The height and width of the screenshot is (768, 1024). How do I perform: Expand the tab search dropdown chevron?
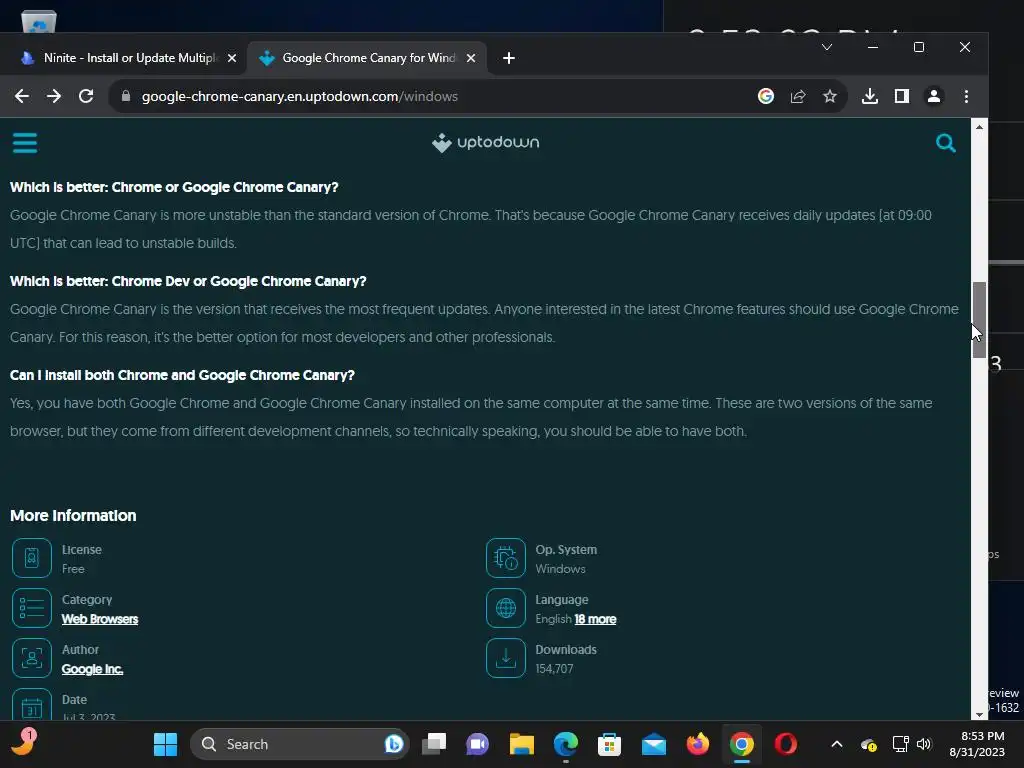(x=827, y=47)
